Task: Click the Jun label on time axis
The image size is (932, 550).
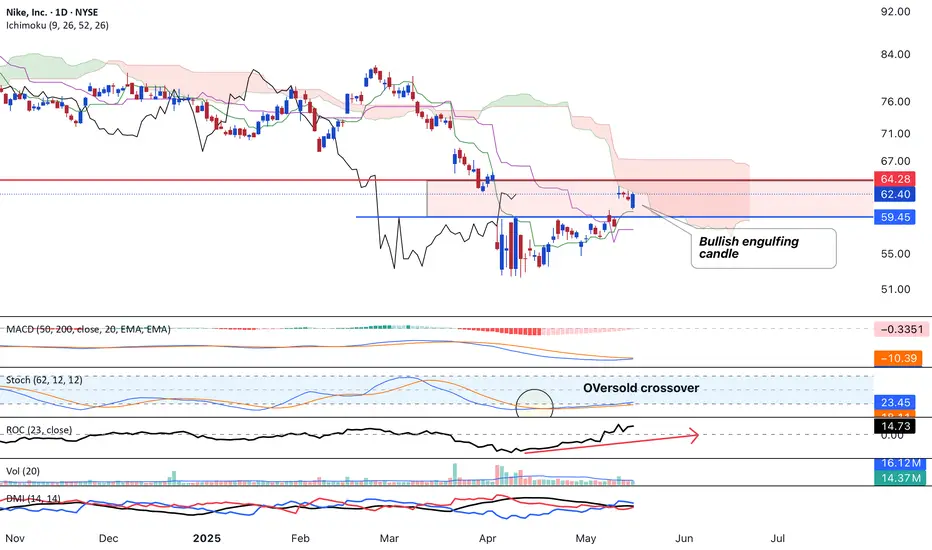Action: (x=684, y=538)
